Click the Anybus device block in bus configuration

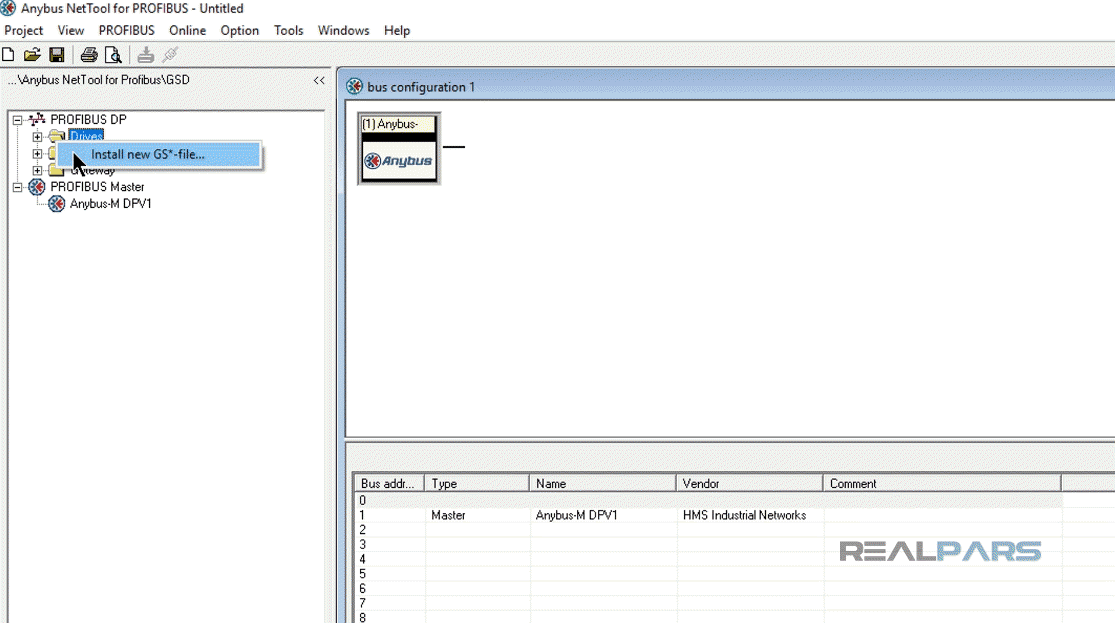(x=399, y=149)
